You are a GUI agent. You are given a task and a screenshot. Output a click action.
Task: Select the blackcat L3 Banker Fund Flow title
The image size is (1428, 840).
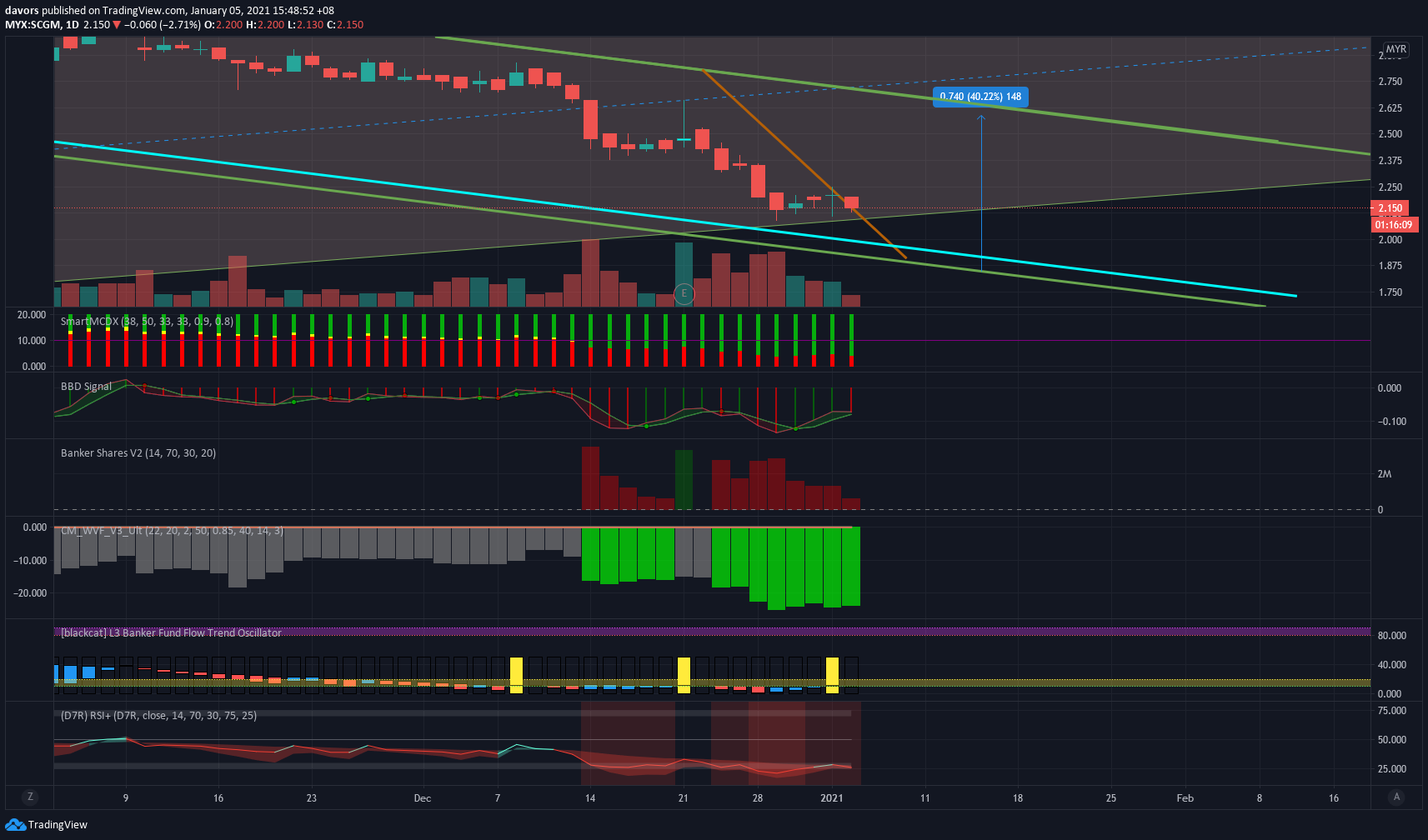[x=171, y=633]
